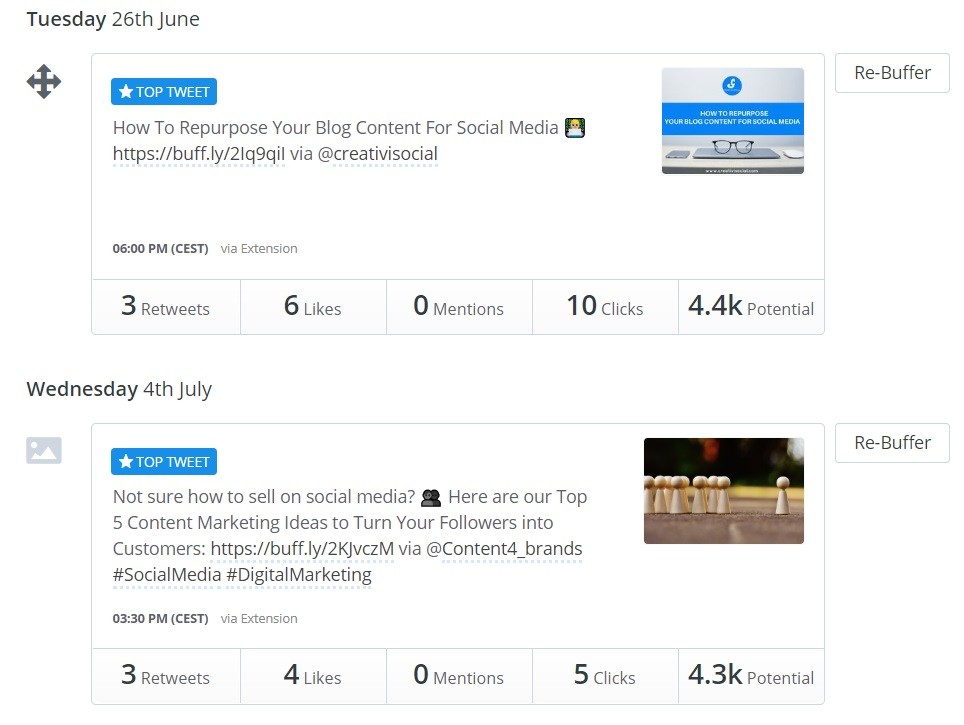This screenshot has width=964, height=725.
Task: Open the buff.ly/2Iq9qiI link
Action: (199, 154)
